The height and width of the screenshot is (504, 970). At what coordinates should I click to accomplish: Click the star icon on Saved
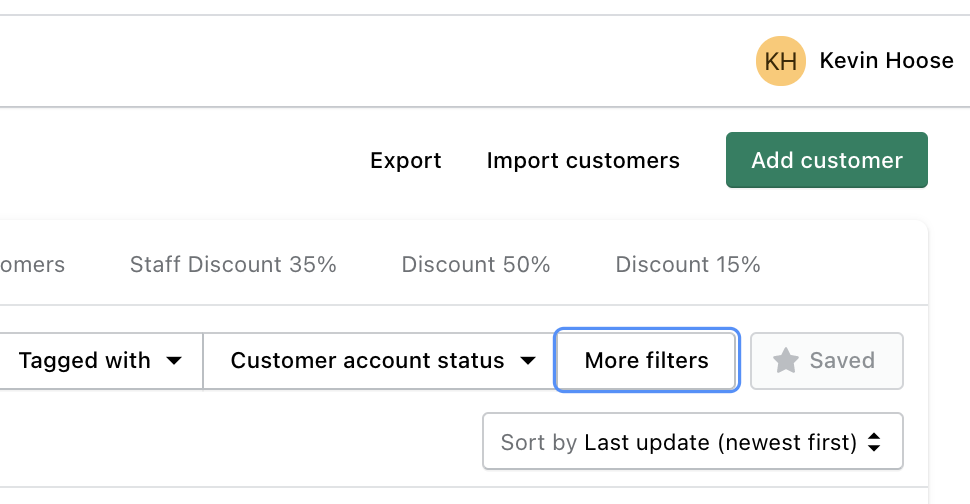pyautogui.click(x=786, y=361)
